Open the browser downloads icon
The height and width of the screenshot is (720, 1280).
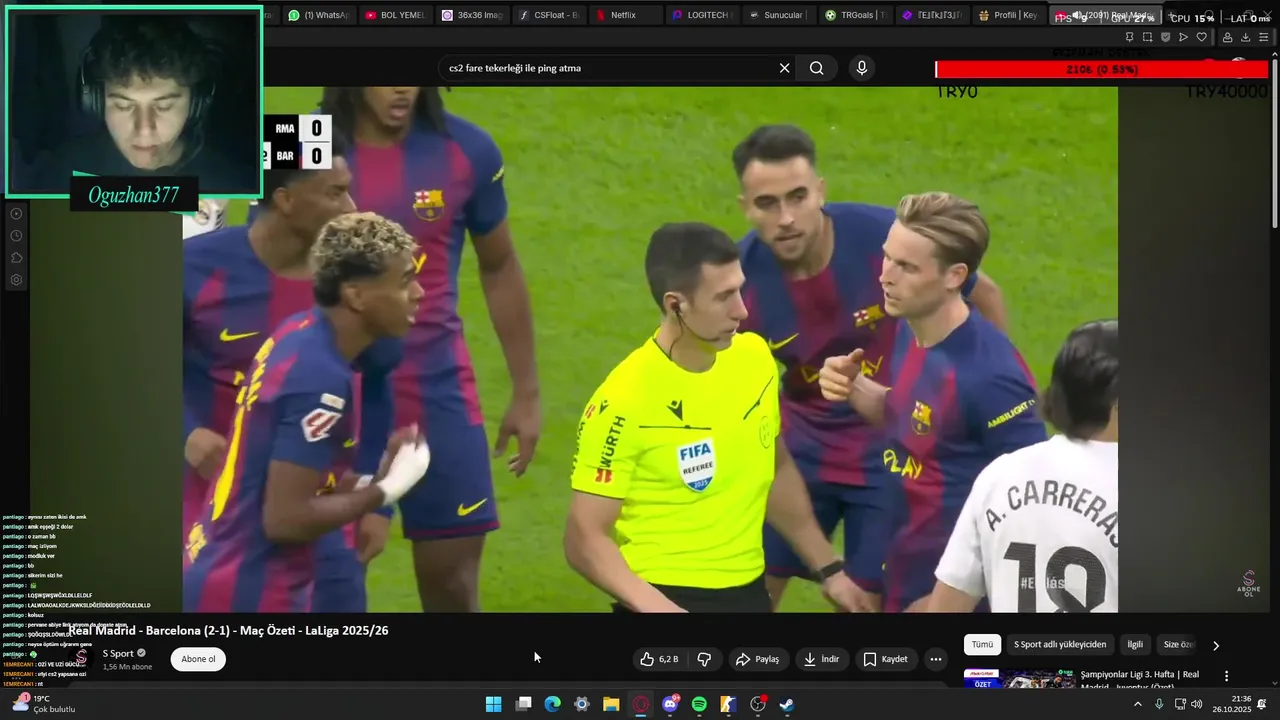(1246, 37)
